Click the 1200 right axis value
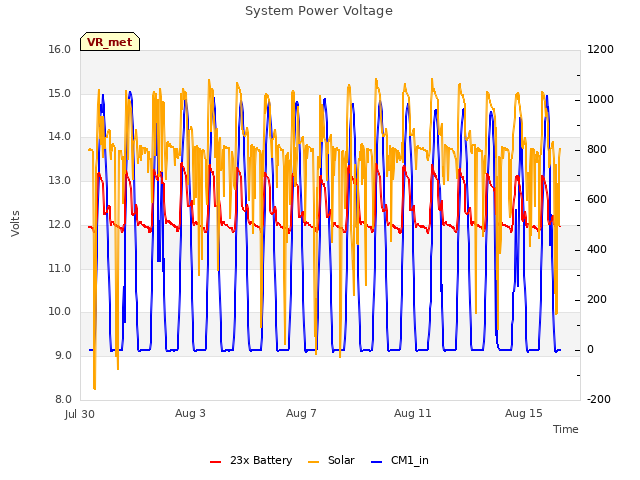Image resolution: width=640 pixels, height=480 pixels. [600, 49]
